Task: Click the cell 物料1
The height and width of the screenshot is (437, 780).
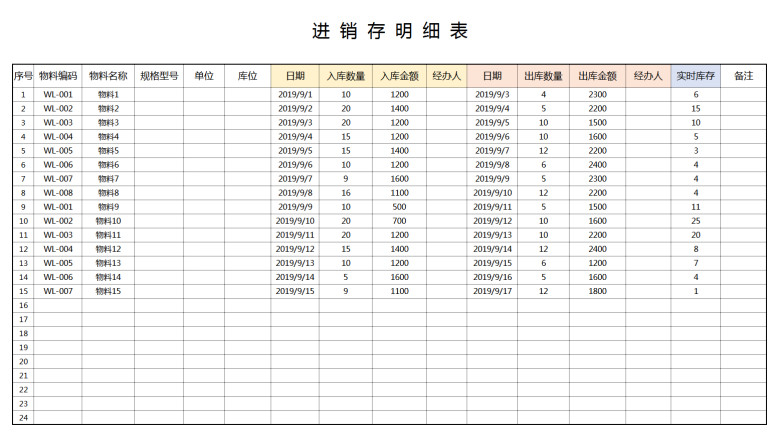Action: [x=108, y=95]
